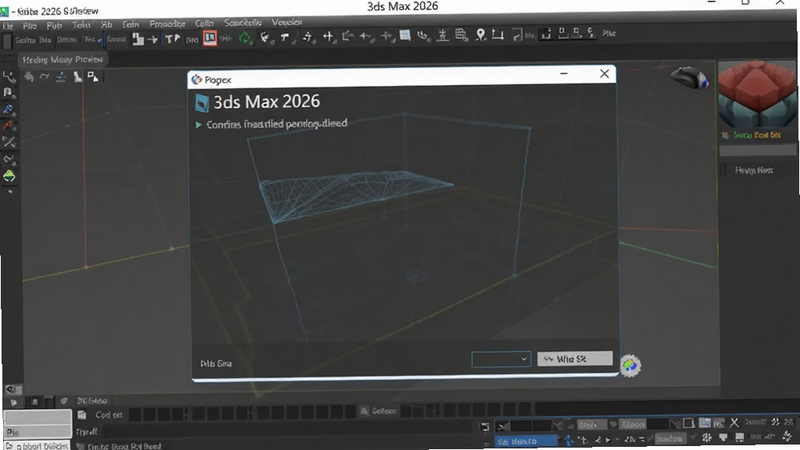Click the gray input field under 'Srrou Eoal S6t'
The height and width of the screenshot is (450, 800).
coord(758,151)
